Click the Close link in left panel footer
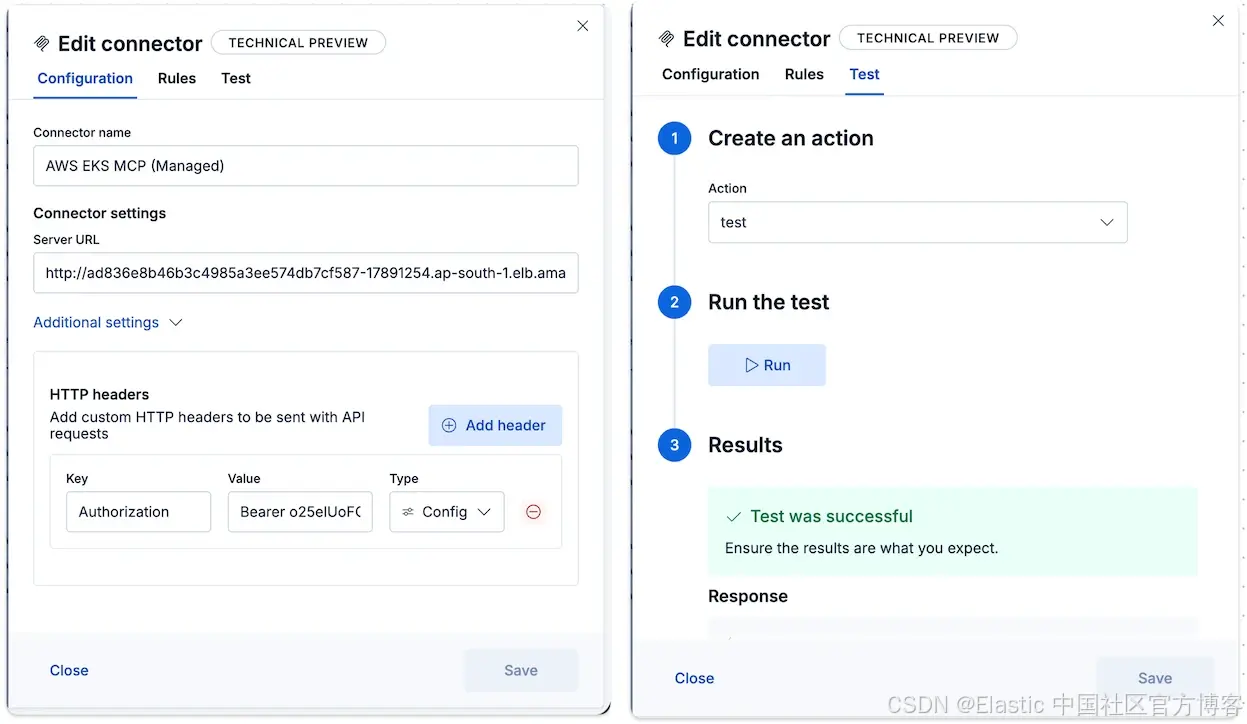The image size is (1247, 724). click(69, 670)
